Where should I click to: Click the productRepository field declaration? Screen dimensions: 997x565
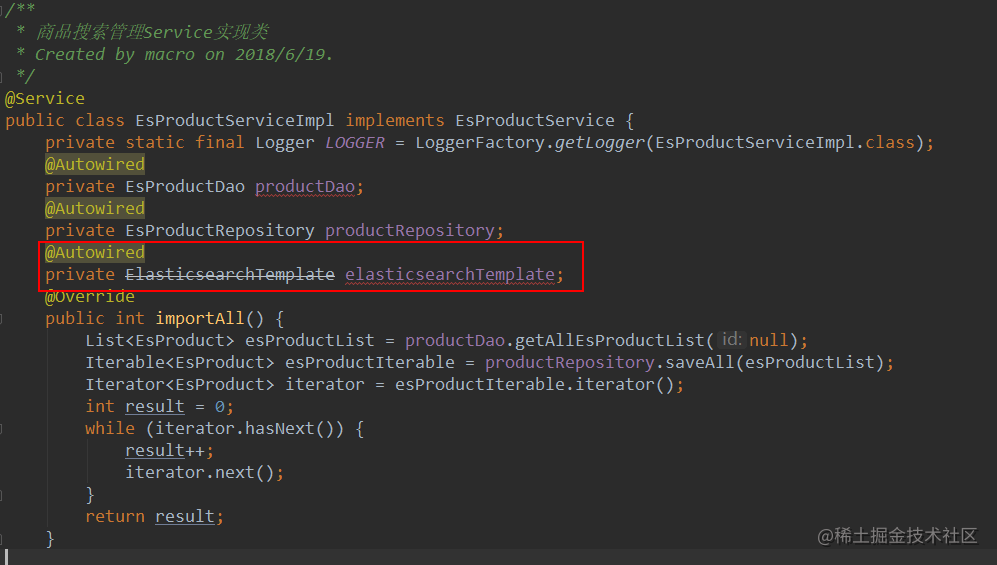click(x=409, y=231)
